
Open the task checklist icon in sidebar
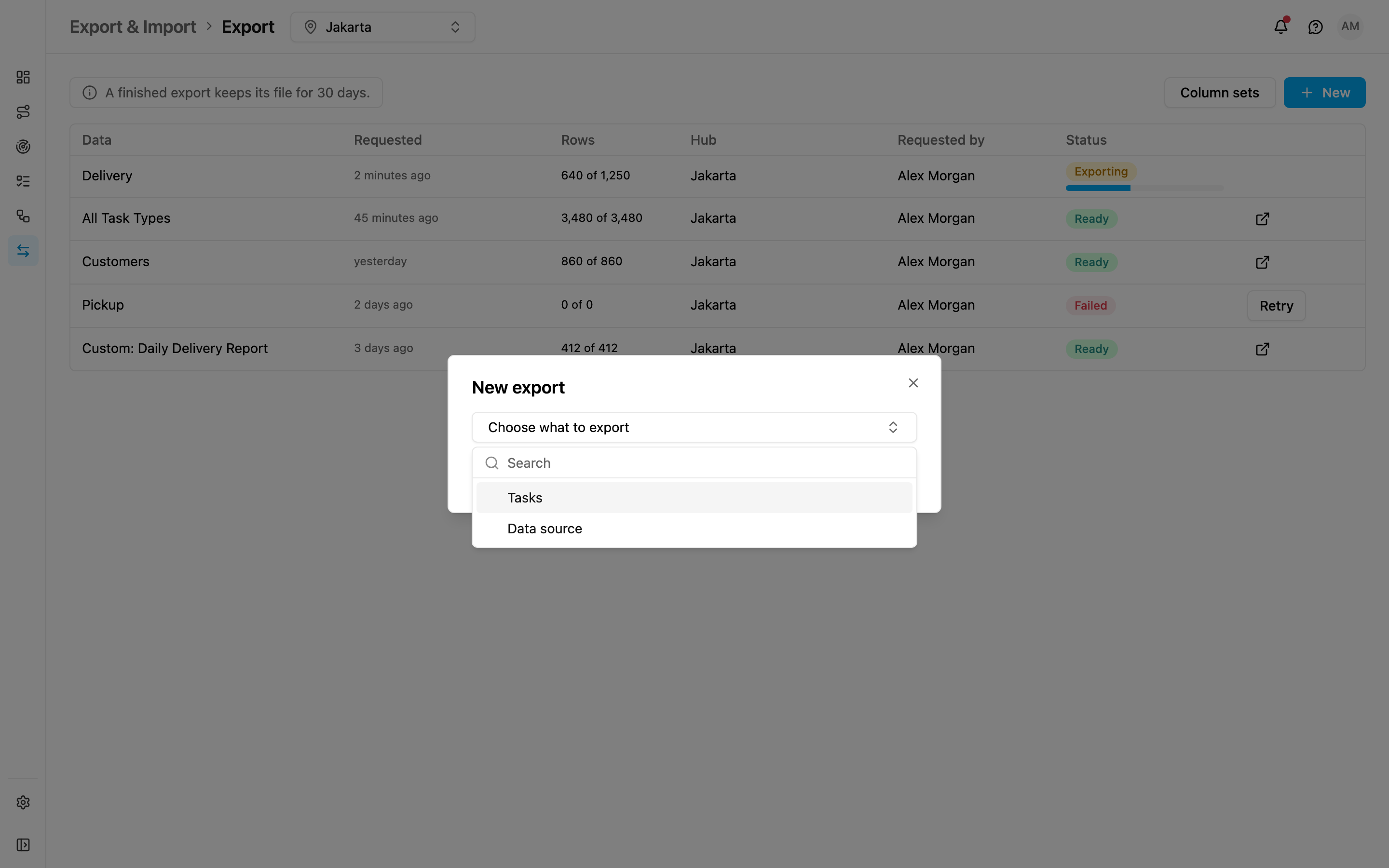23,181
